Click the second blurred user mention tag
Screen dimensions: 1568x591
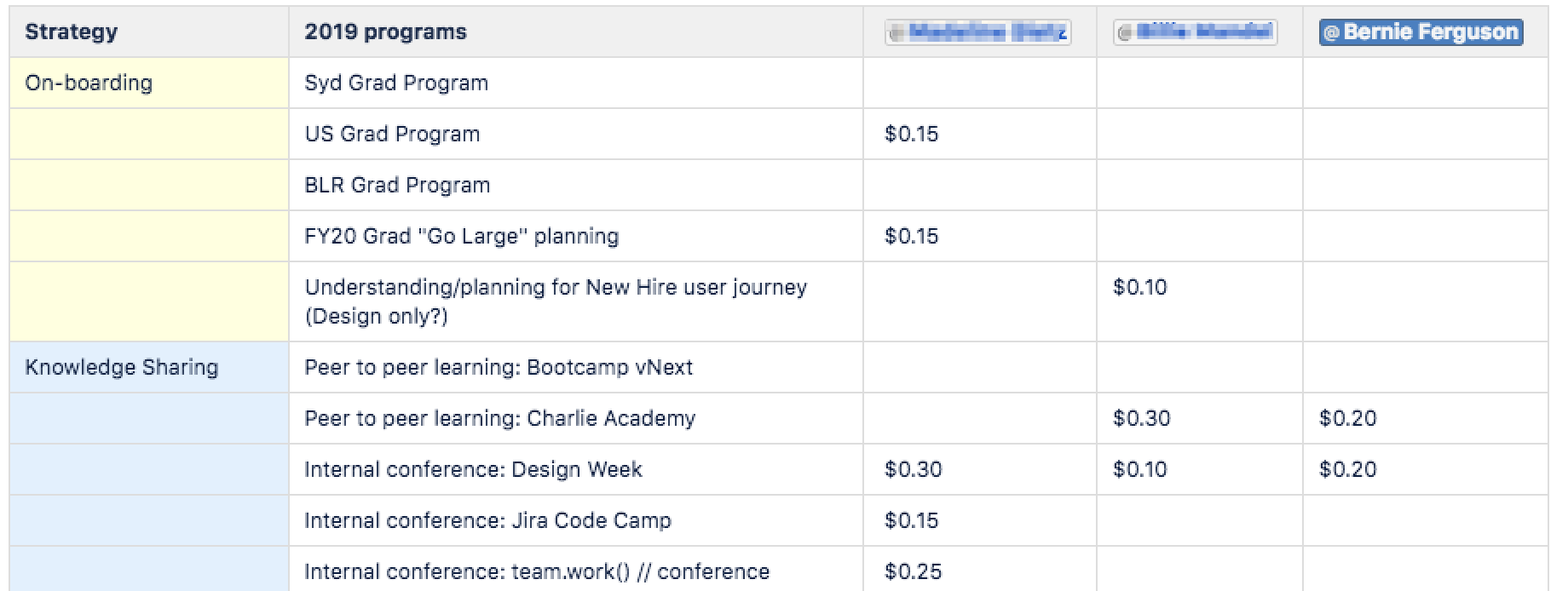point(1195,32)
